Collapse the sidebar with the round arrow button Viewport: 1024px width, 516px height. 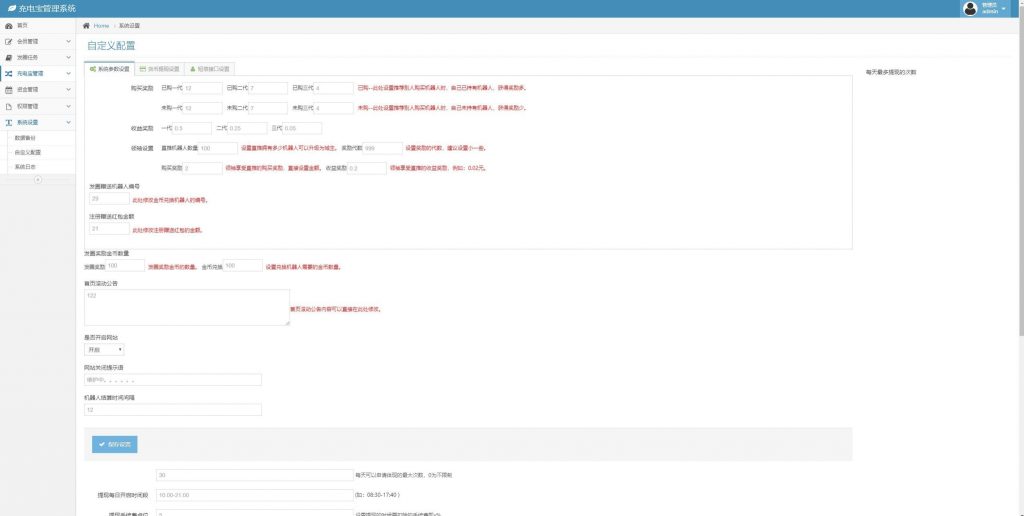point(38,180)
